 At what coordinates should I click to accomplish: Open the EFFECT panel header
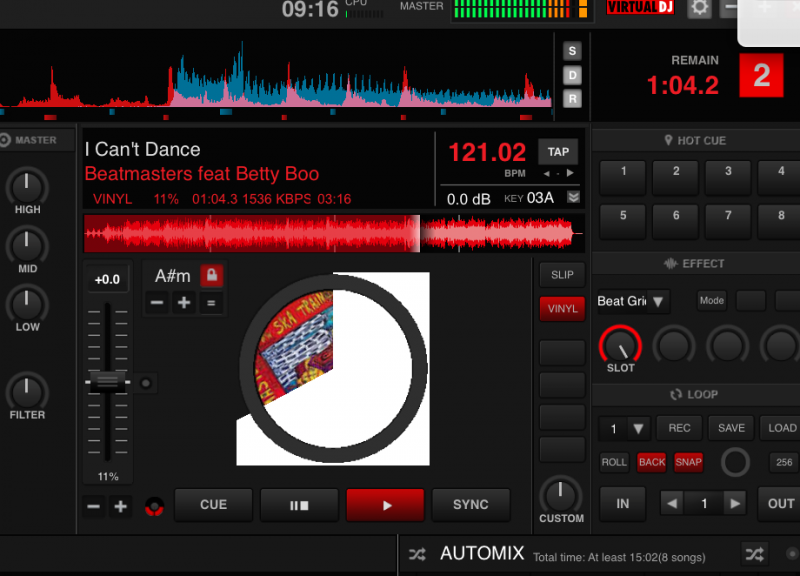tap(695, 264)
